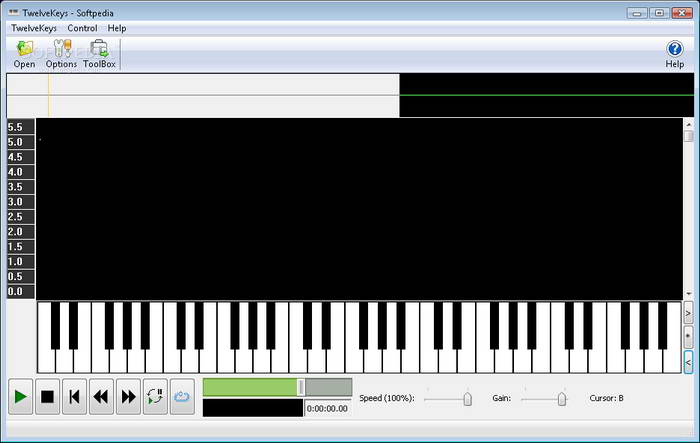Open the Options tool
700x443 pixels.
click(x=61, y=54)
